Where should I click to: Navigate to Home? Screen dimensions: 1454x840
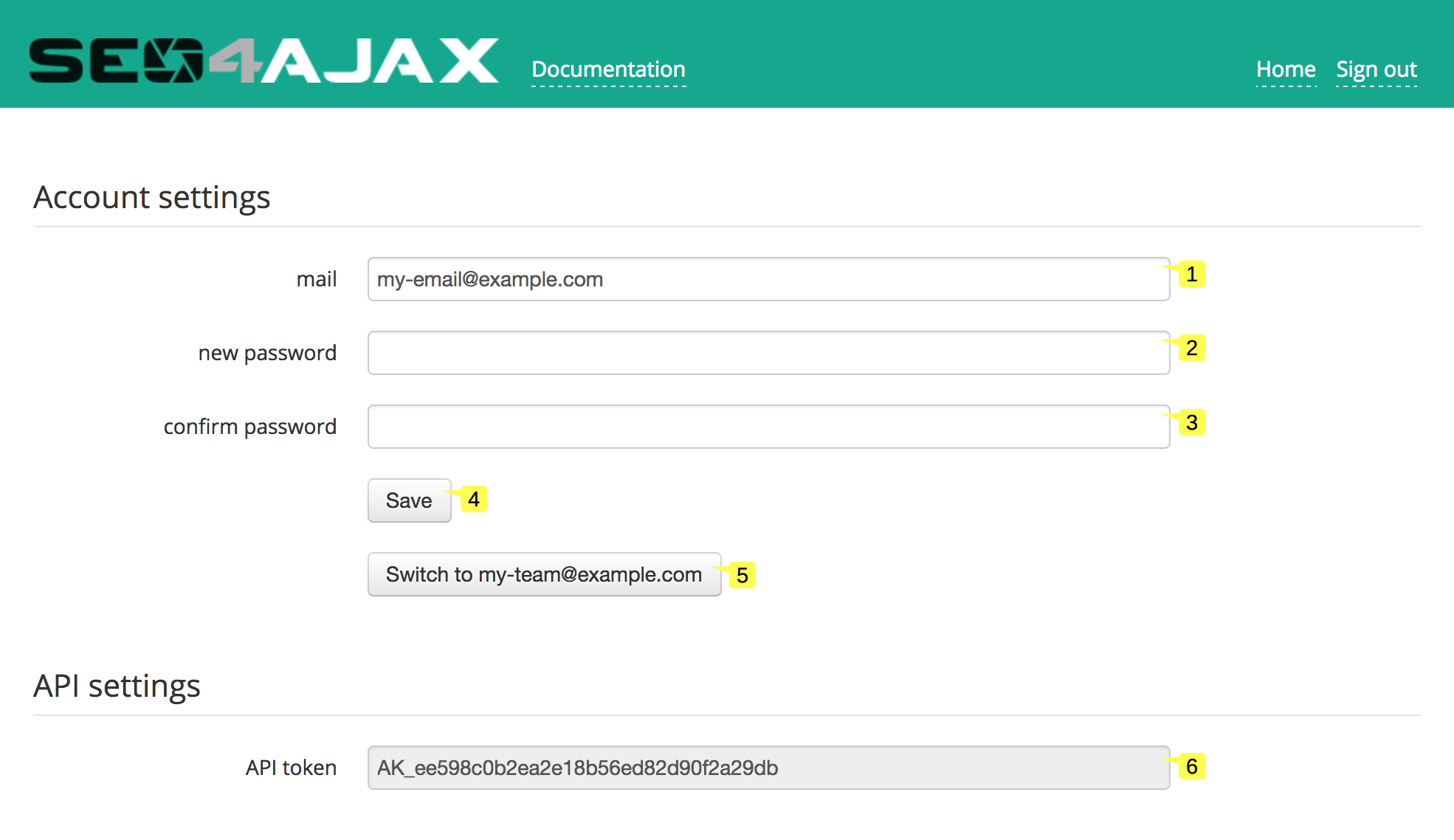pos(1286,69)
